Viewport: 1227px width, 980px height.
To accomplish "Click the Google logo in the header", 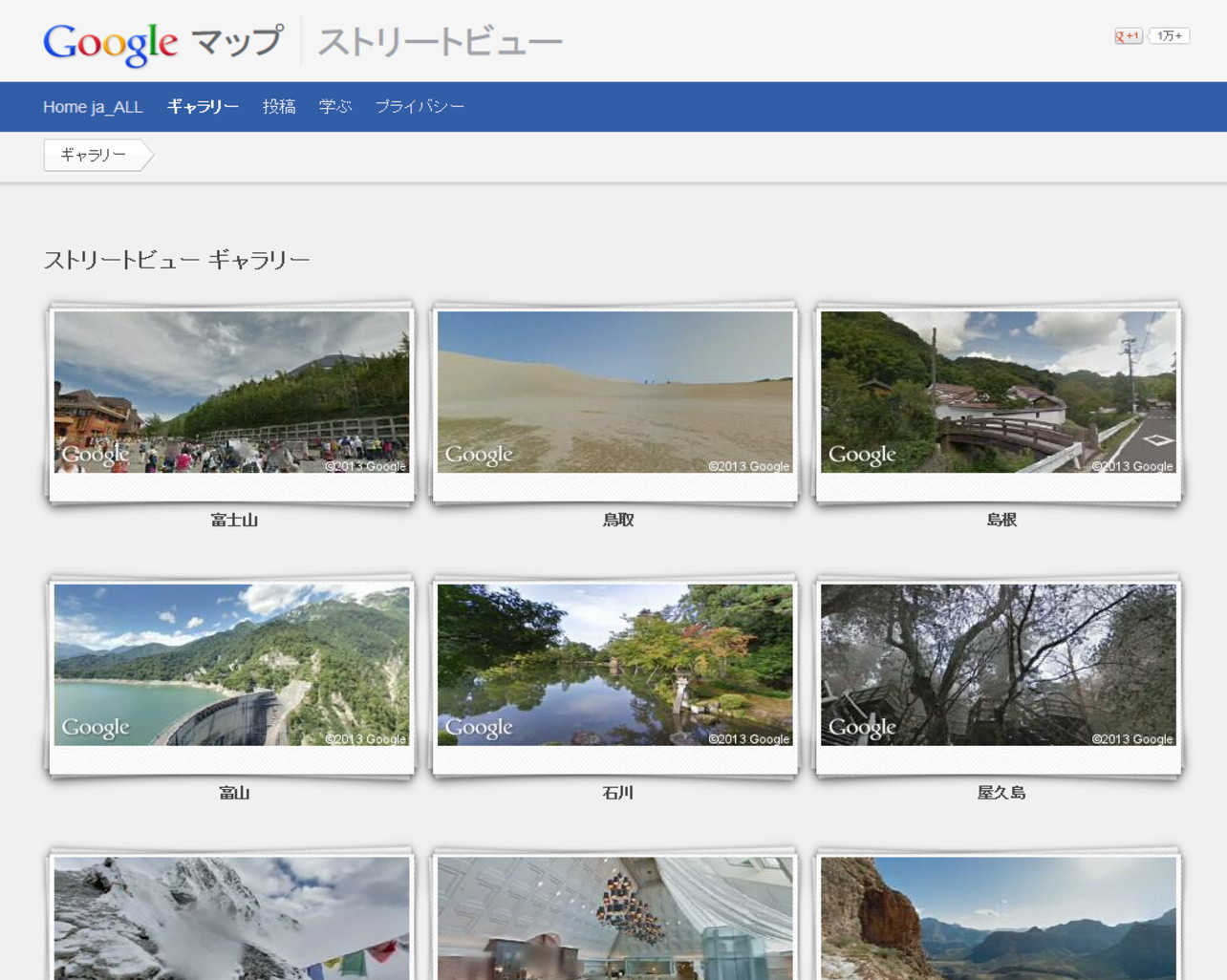I will (x=110, y=44).
